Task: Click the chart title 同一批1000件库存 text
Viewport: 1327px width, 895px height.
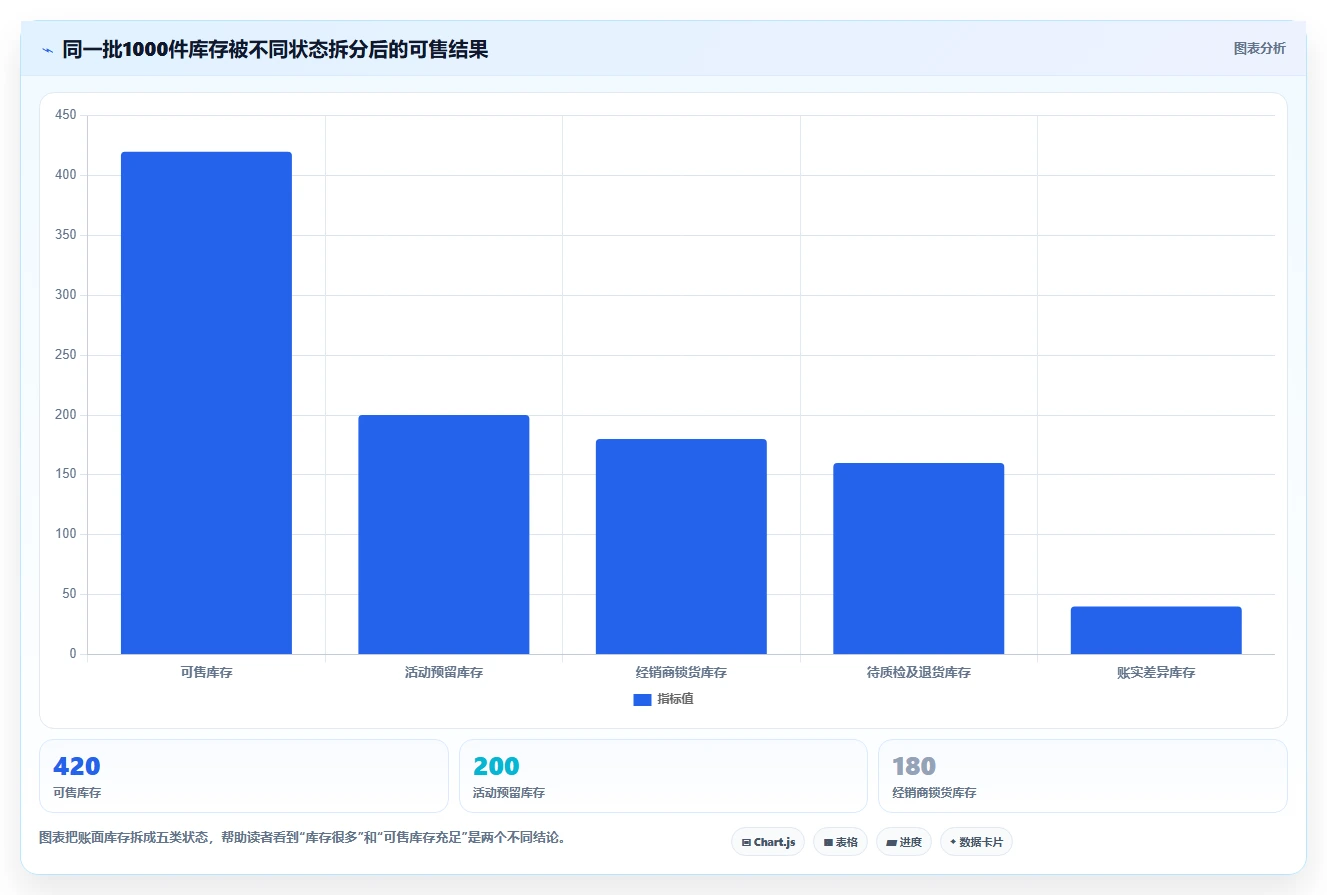Action: click(x=275, y=49)
